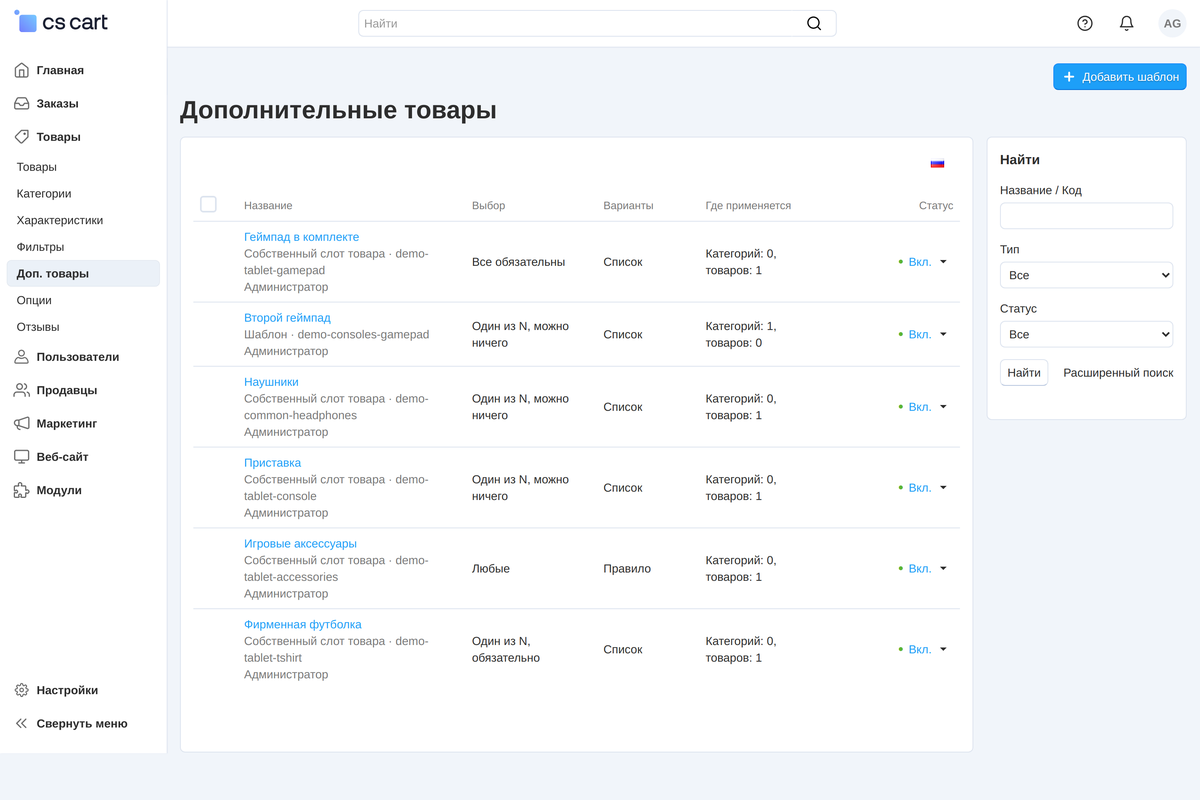
Task: Open the status dropdown for Фирменная футболка
Action: click(922, 649)
